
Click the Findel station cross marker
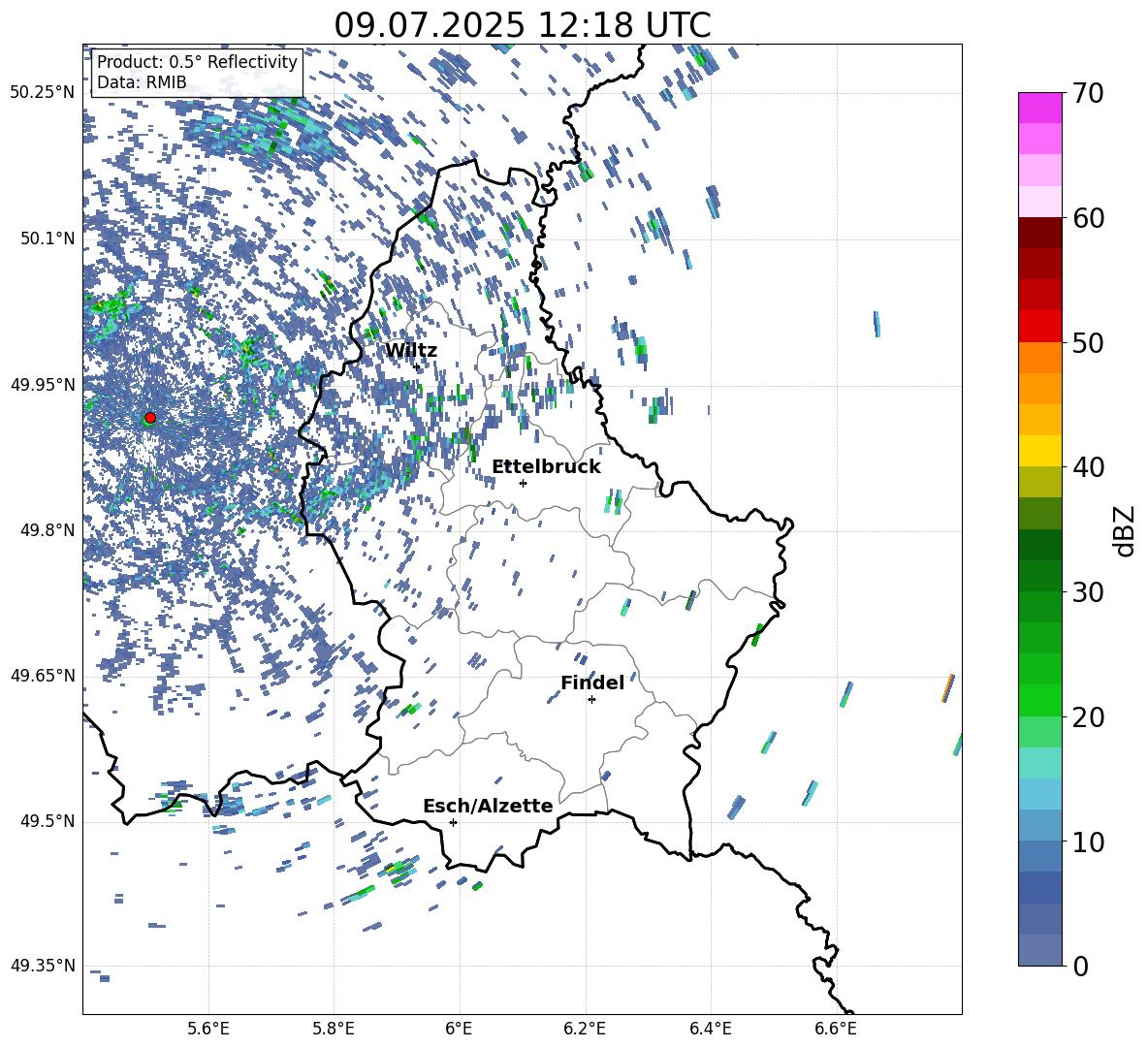click(x=591, y=700)
